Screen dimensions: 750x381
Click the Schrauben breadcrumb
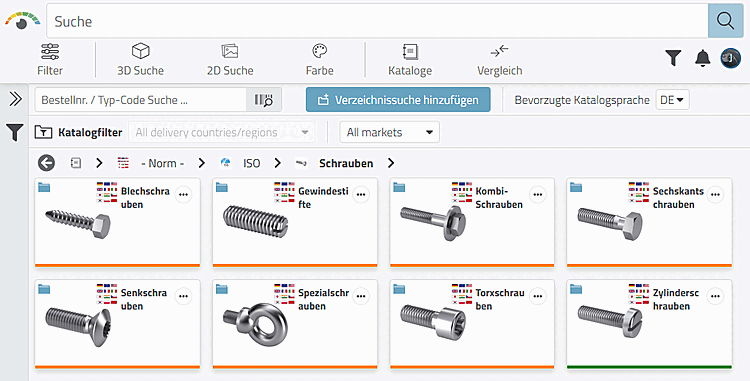pos(346,163)
